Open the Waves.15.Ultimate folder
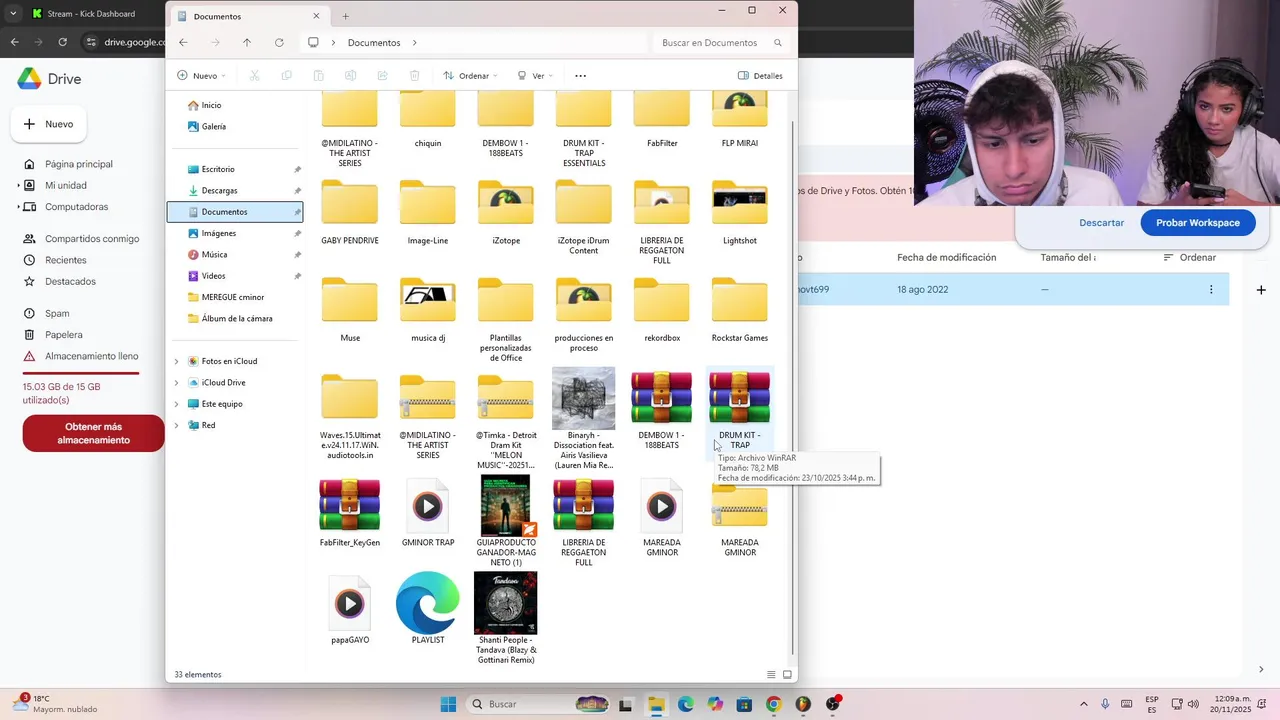The width and height of the screenshot is (1280, 720). click(350, 398)
